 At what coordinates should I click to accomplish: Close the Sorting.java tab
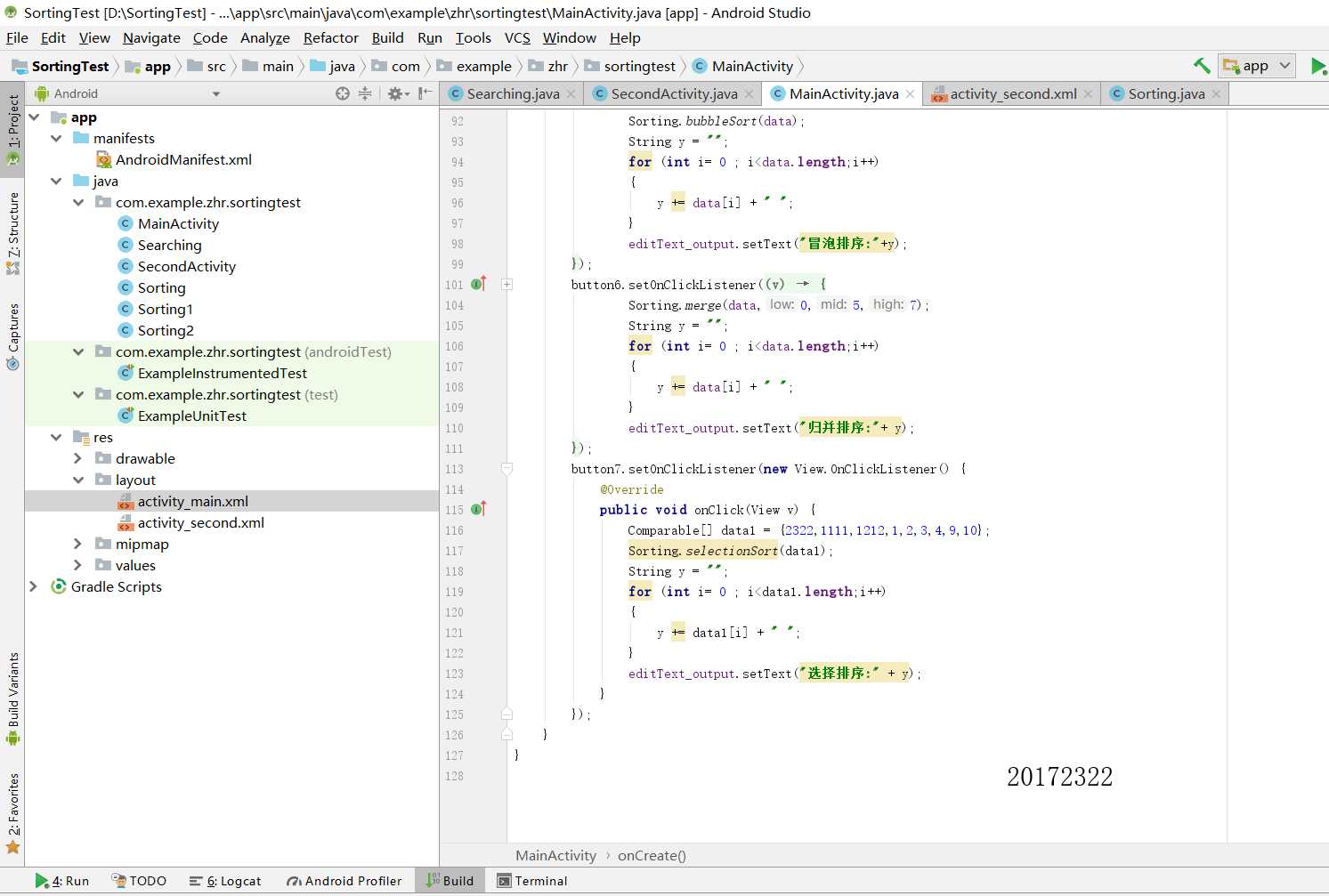1216,94
